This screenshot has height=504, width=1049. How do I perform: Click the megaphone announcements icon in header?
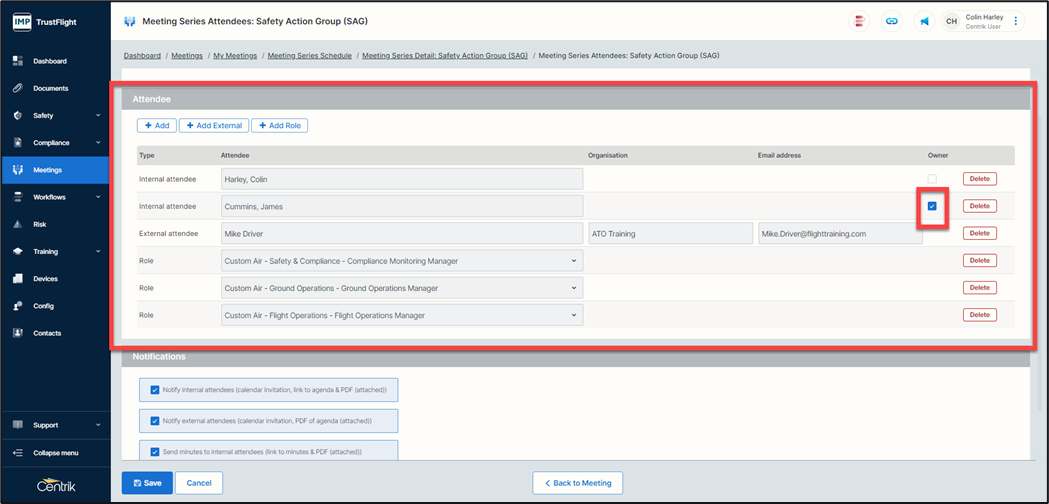(x=925, y=21)
